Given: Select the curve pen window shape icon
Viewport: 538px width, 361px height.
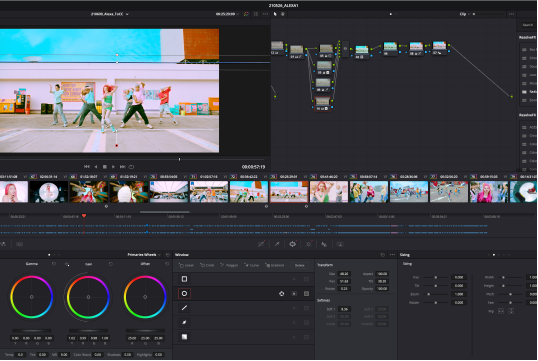Looking at the screenshot, I should (184, 323).
